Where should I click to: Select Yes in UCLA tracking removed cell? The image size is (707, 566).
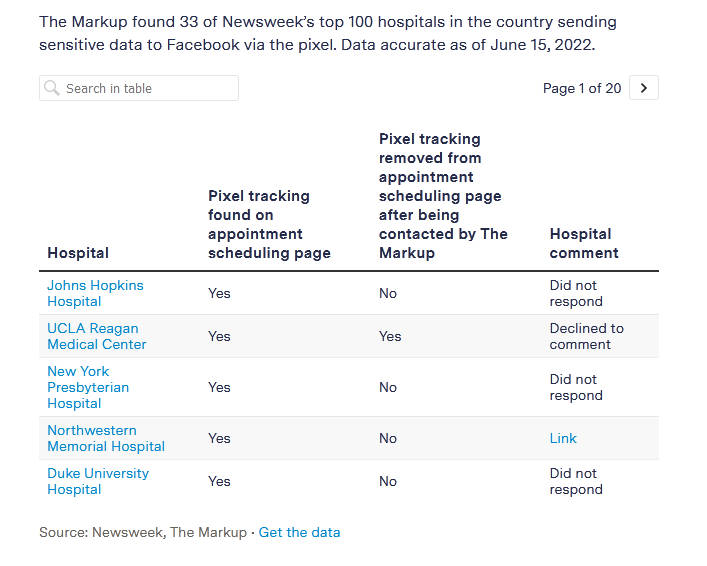click(x=390, y=336)
